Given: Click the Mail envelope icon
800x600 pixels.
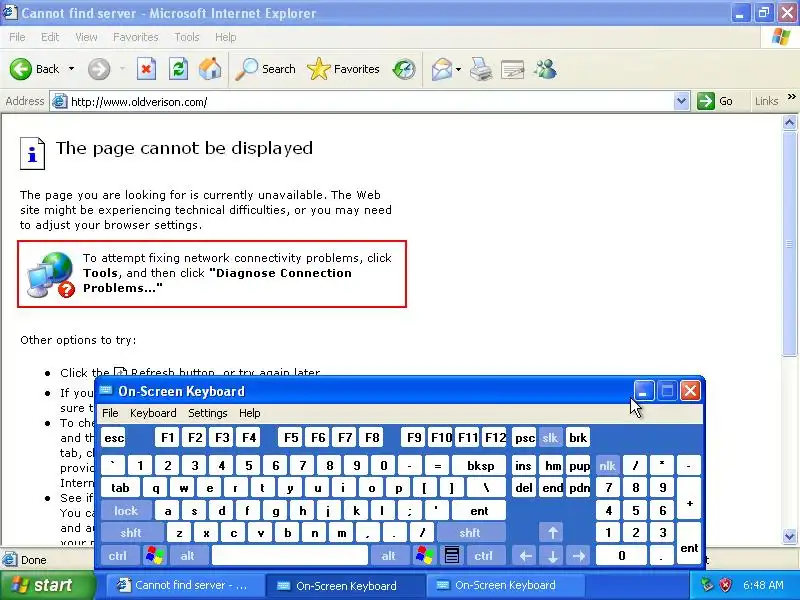Looking at the screenshot, I should pyautogui.click(x=441, y=69).
